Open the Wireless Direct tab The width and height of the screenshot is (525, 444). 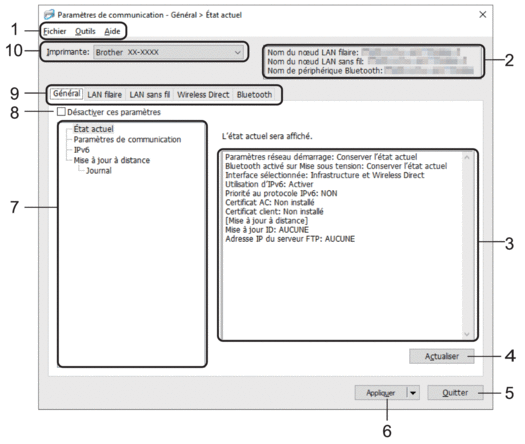click(203, 95)
